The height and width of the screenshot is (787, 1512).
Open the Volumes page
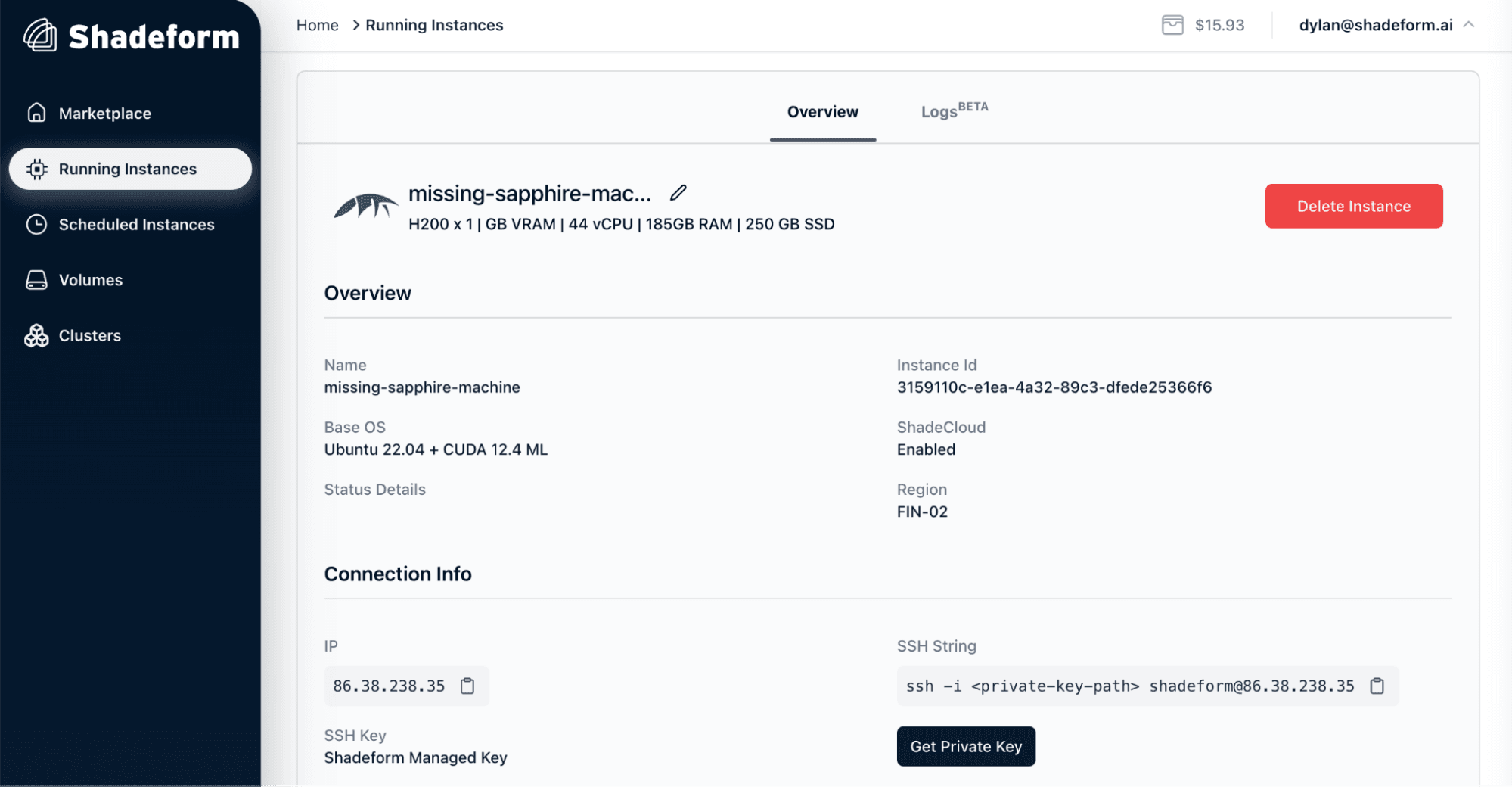(x=130, y=280)
